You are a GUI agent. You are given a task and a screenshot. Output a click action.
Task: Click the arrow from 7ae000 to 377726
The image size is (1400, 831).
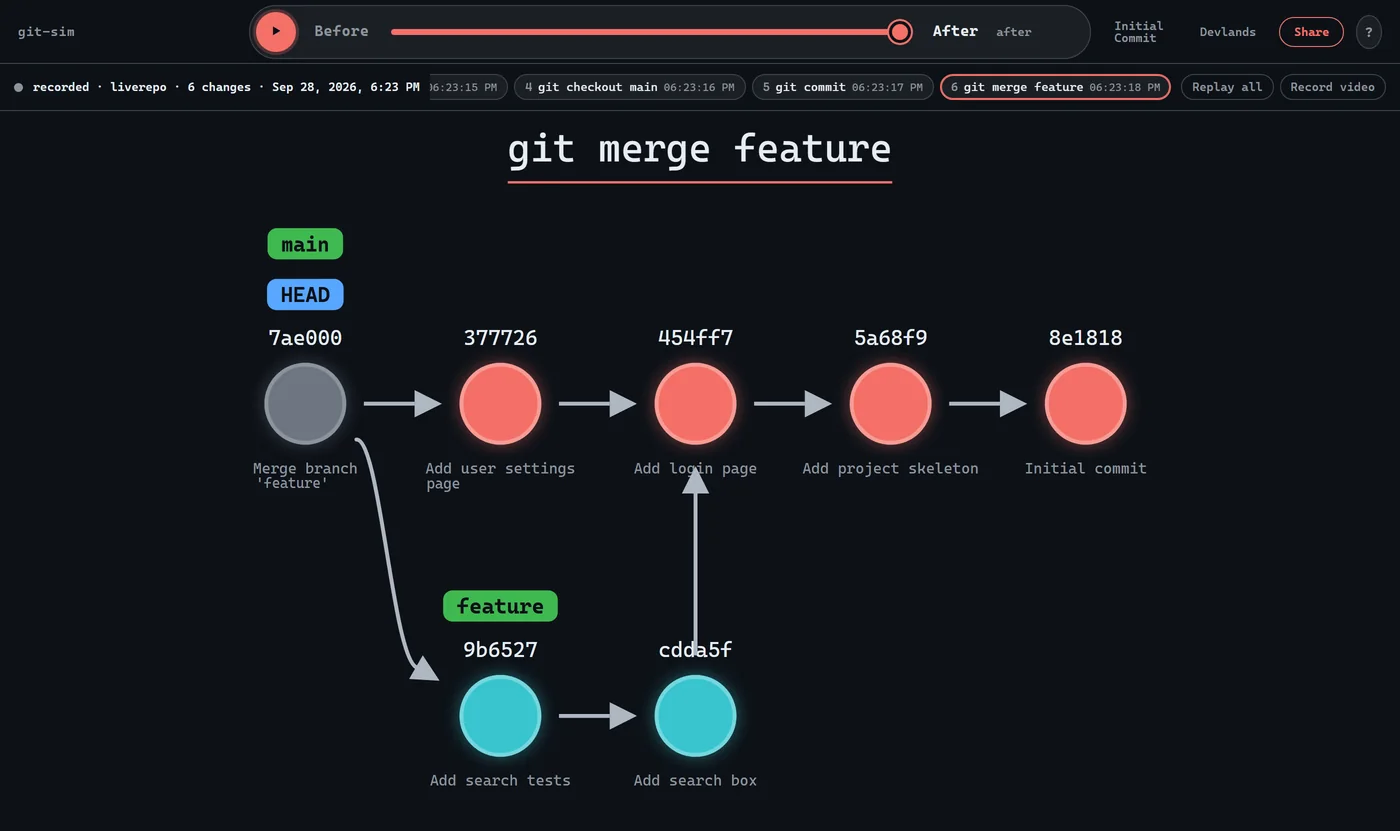pos(402,404)
